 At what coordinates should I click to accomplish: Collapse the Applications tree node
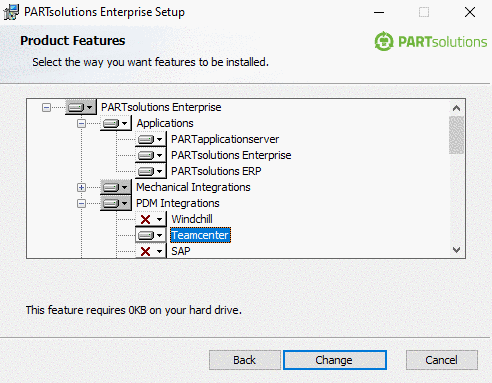tap(81, 123)
